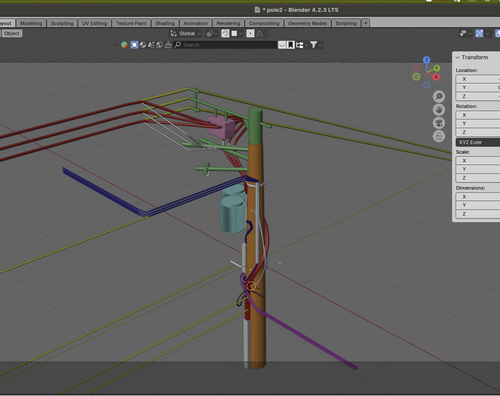Switch to the Sculpting workspace tab
500x396 pixels.
(x=62, y=23)
